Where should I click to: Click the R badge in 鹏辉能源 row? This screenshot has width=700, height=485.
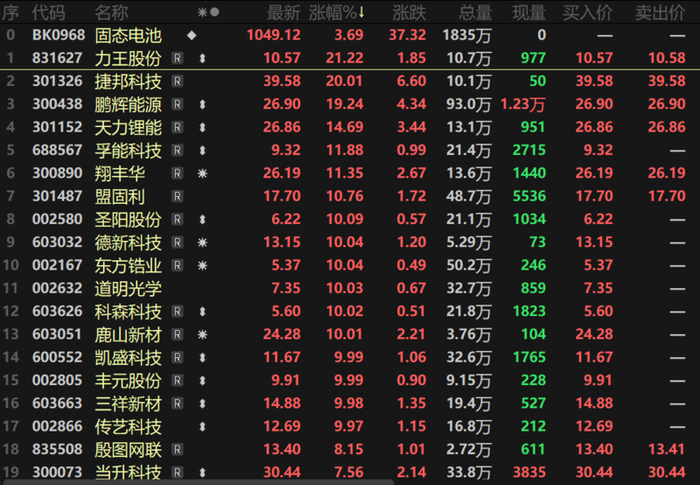(177, 104)
